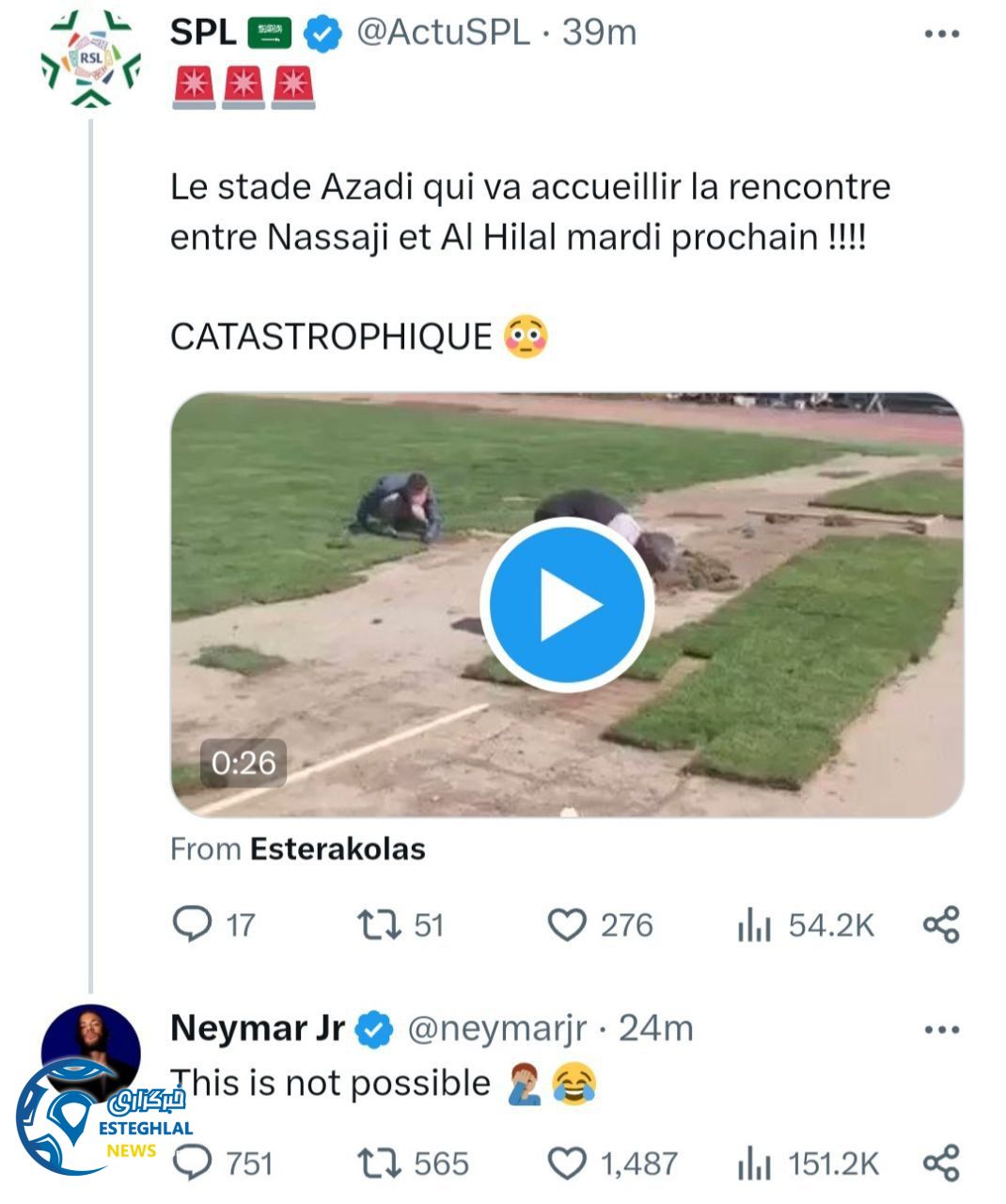Open @ActuSPL handle link
The height and width of the screenshot is (1204, 1006).
(443, 33)
